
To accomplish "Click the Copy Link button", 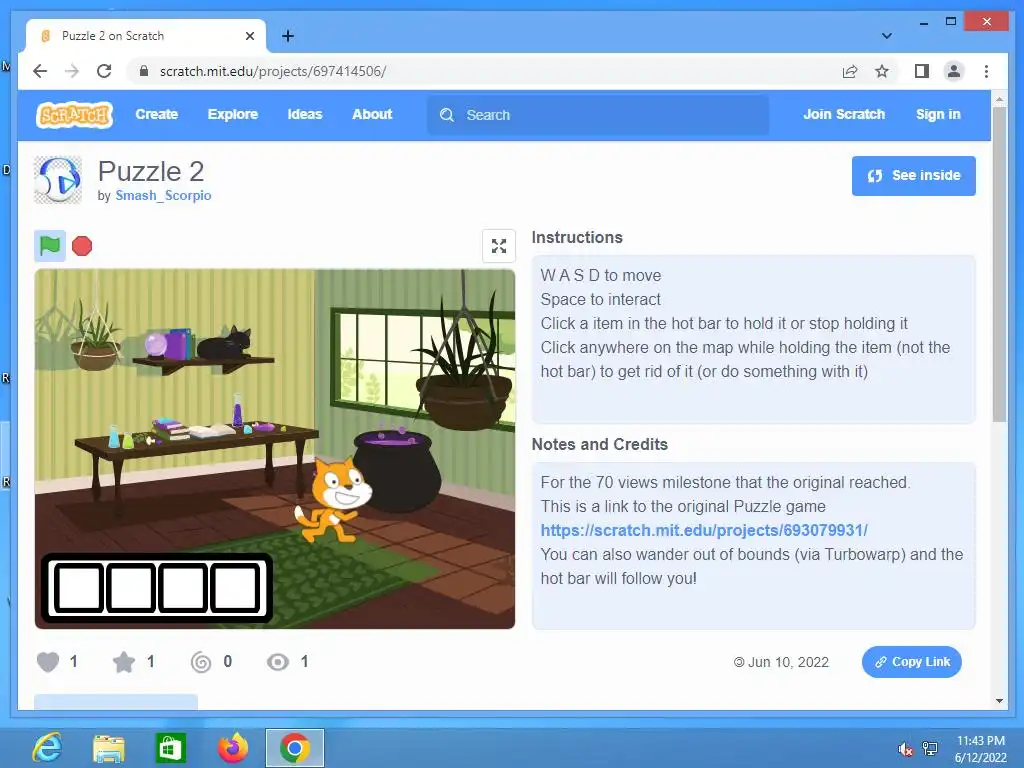I will pos(912,662).
